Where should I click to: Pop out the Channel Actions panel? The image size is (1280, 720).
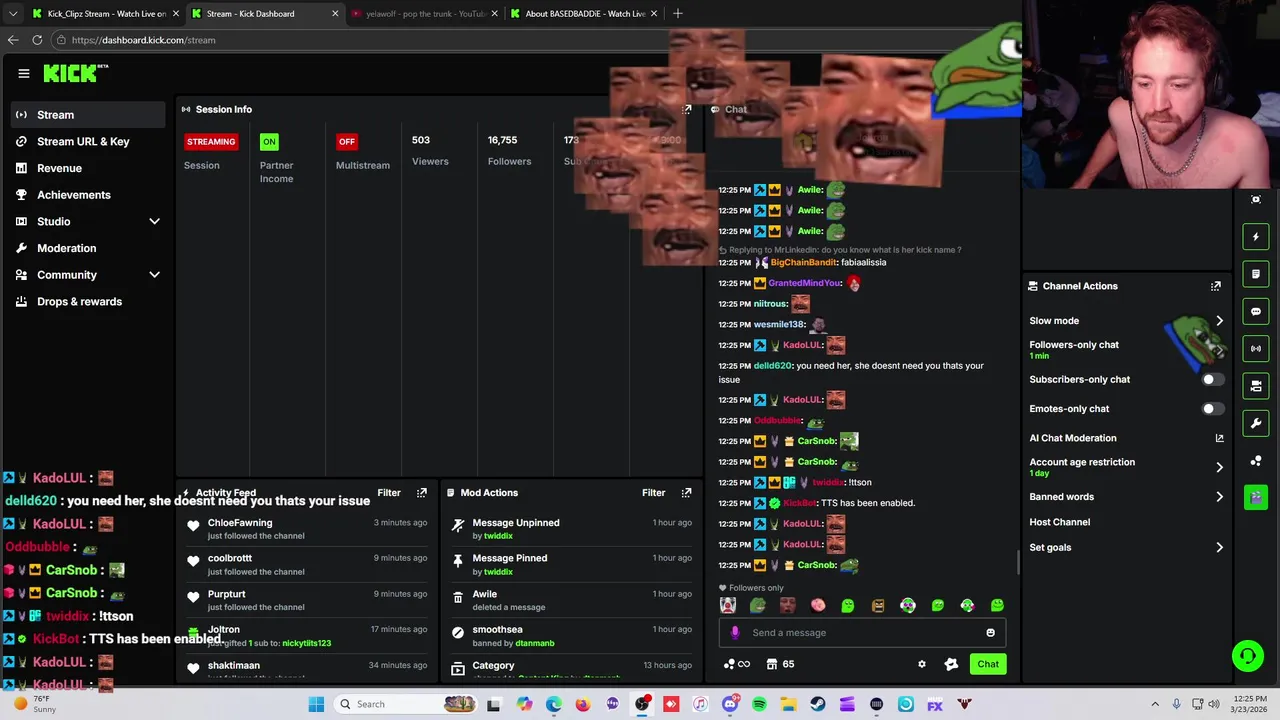click(1216, 286)
